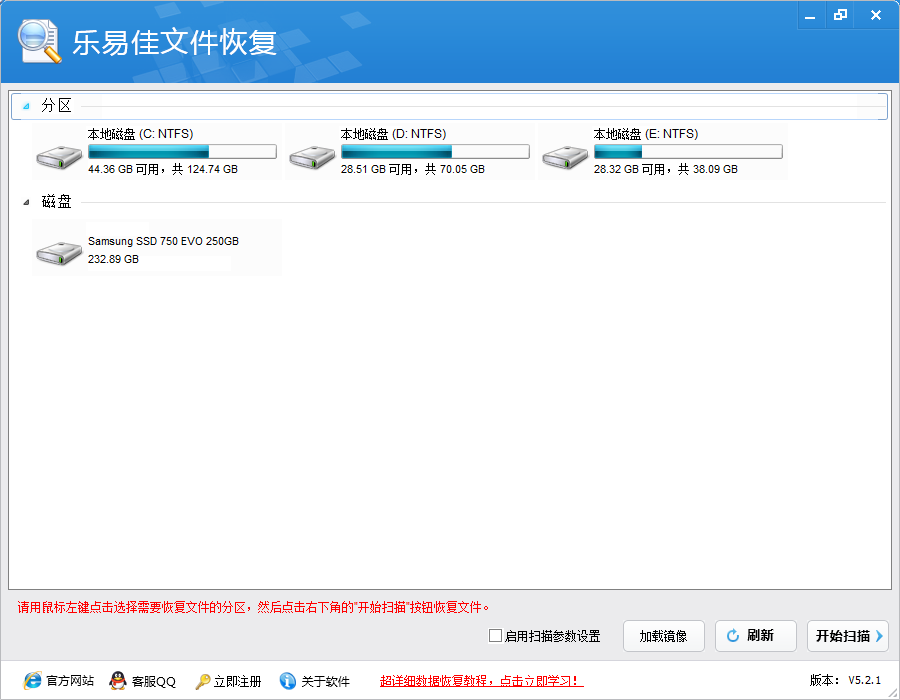Screen dimensions: 900x700
Task: Collapse the 磁盘 section
Action: [26, 203]
